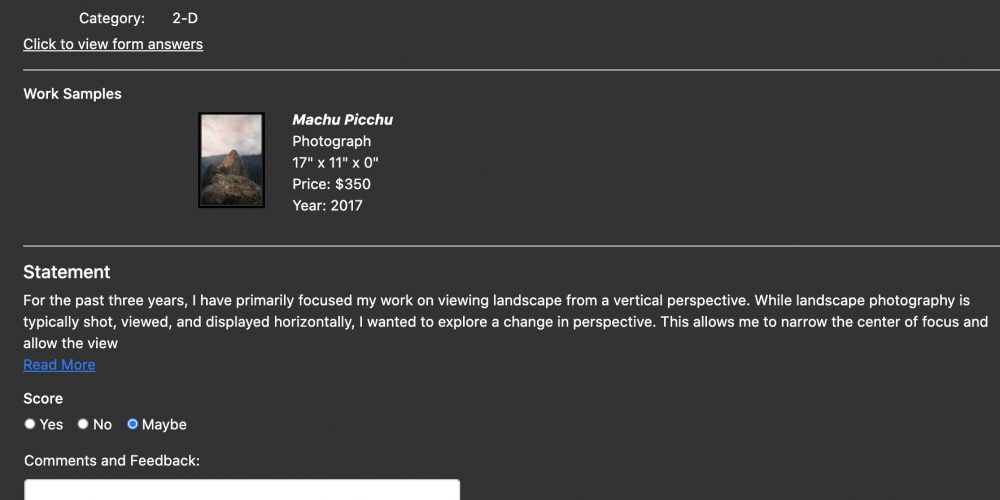Select the Maybe score radio button
Viewport: 1000px width, 500px height.
133,424
